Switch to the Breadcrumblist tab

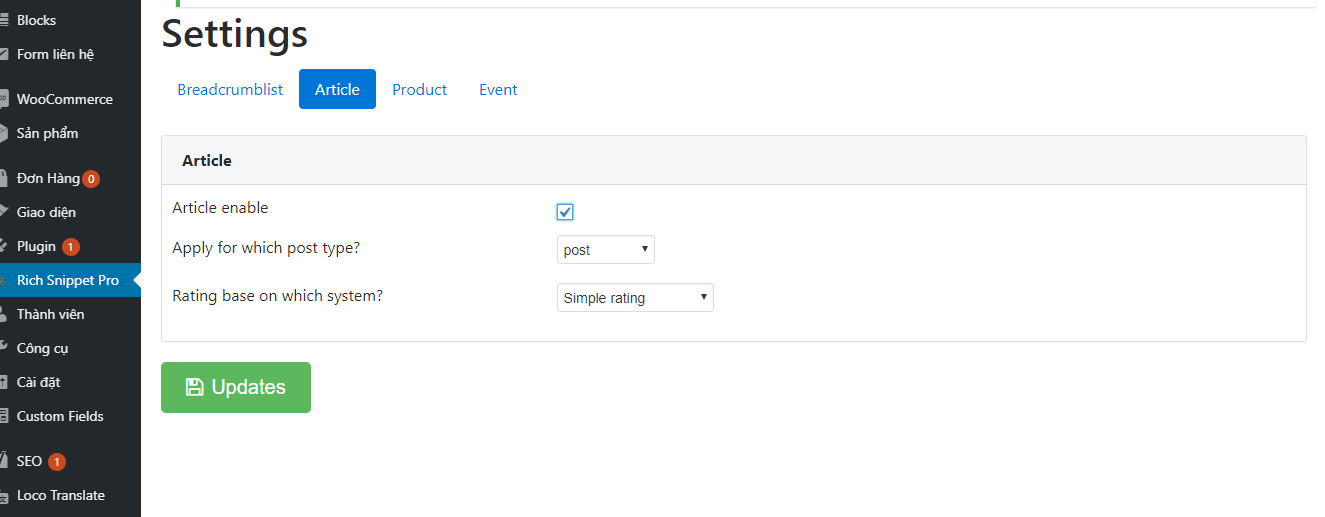230,89
